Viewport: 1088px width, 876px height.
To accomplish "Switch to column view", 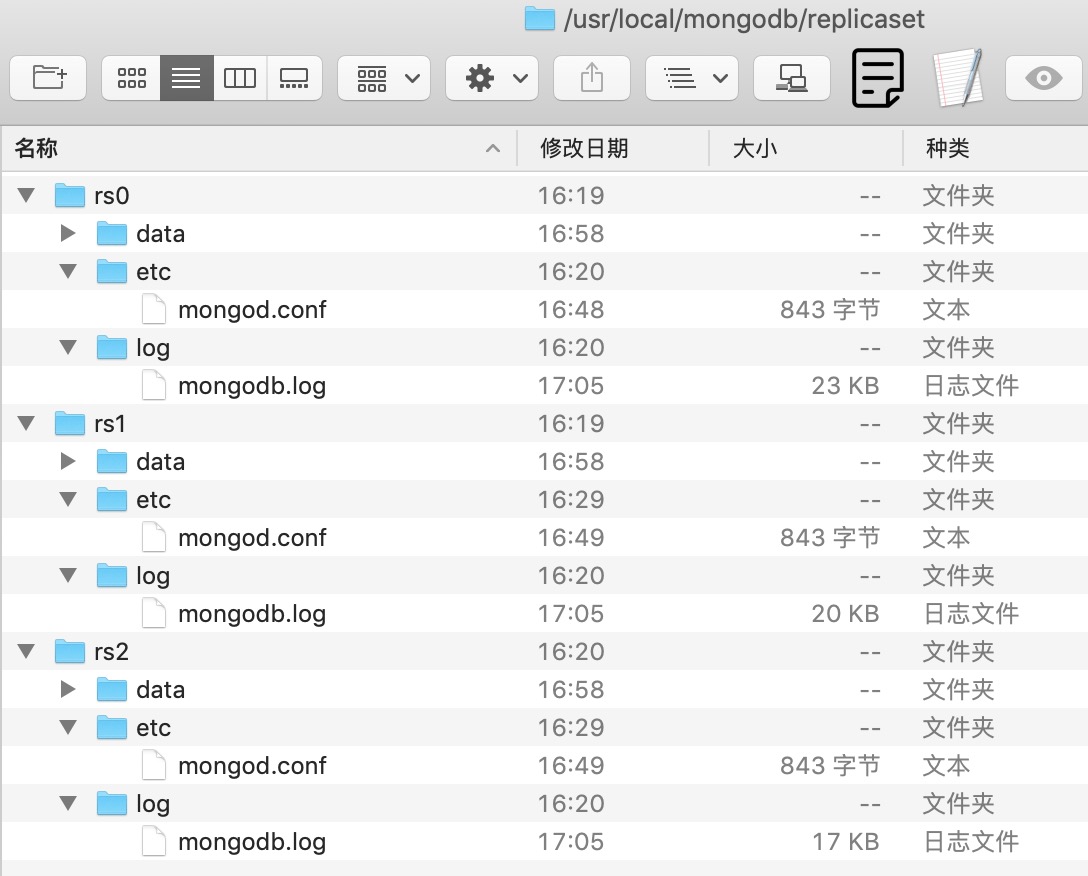I will 240,78.
